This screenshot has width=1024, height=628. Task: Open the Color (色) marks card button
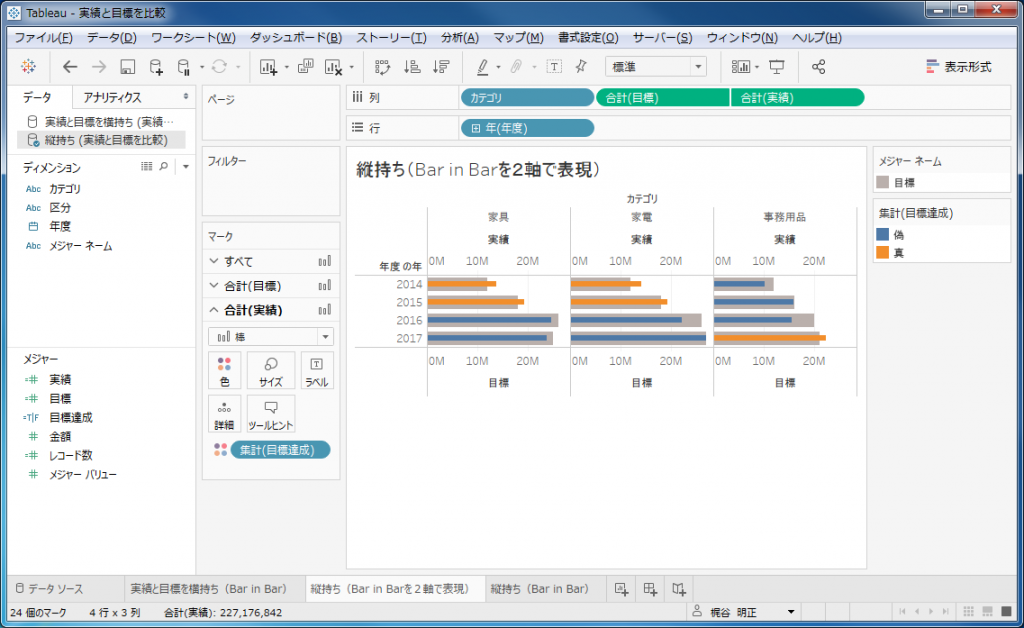click(x=224, y=370)
